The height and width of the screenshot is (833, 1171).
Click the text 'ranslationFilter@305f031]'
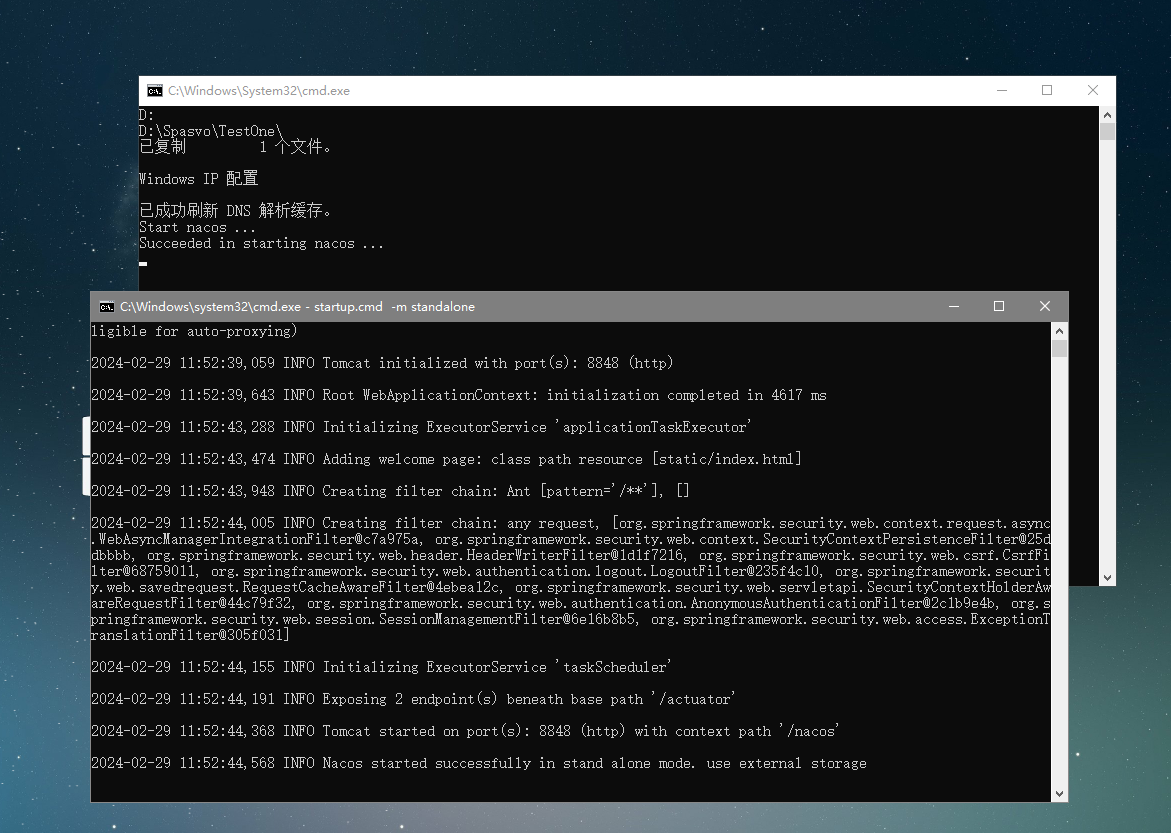click(x=190, y=635)
